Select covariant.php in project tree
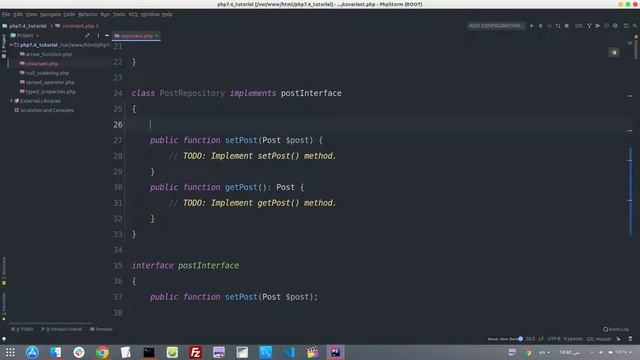640x360 pixels. [42, 64]
